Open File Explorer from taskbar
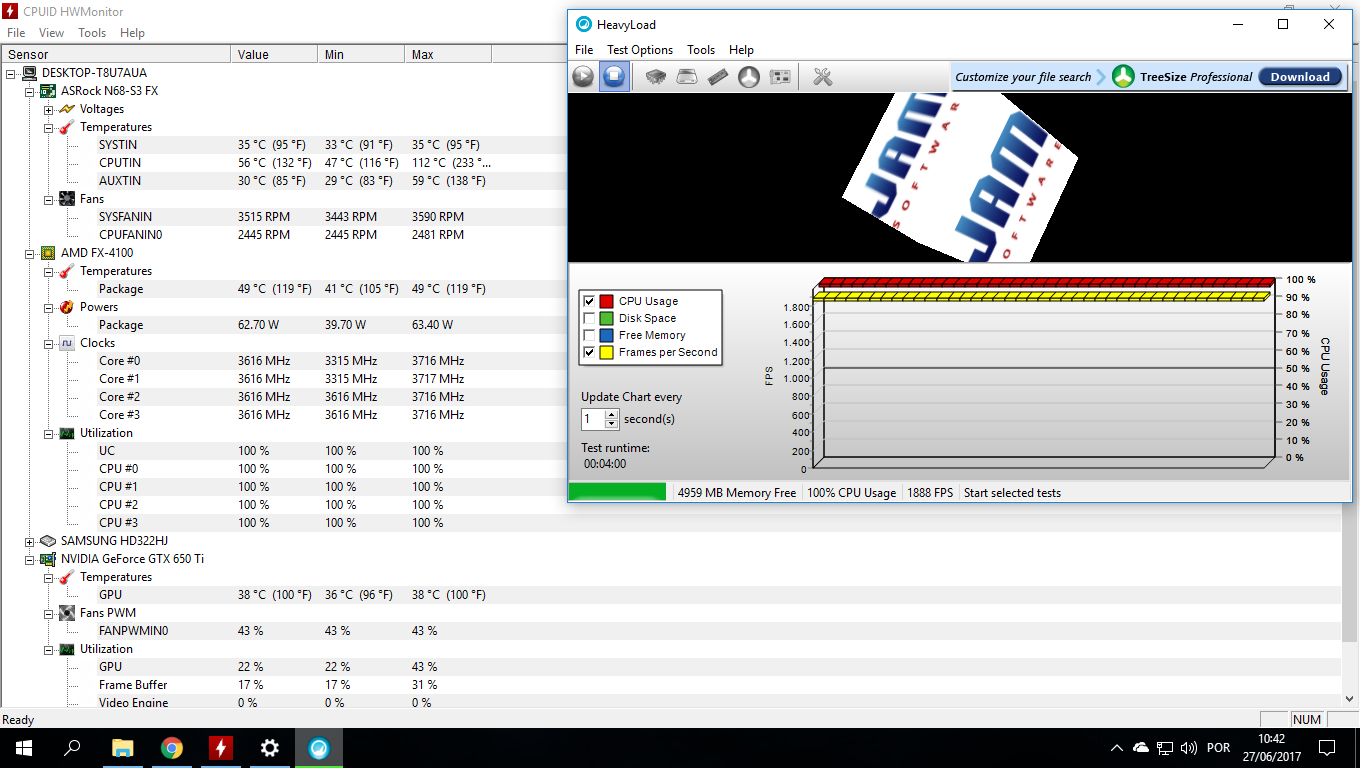This screenshot has height=768, width=1360. click(122, 748)
